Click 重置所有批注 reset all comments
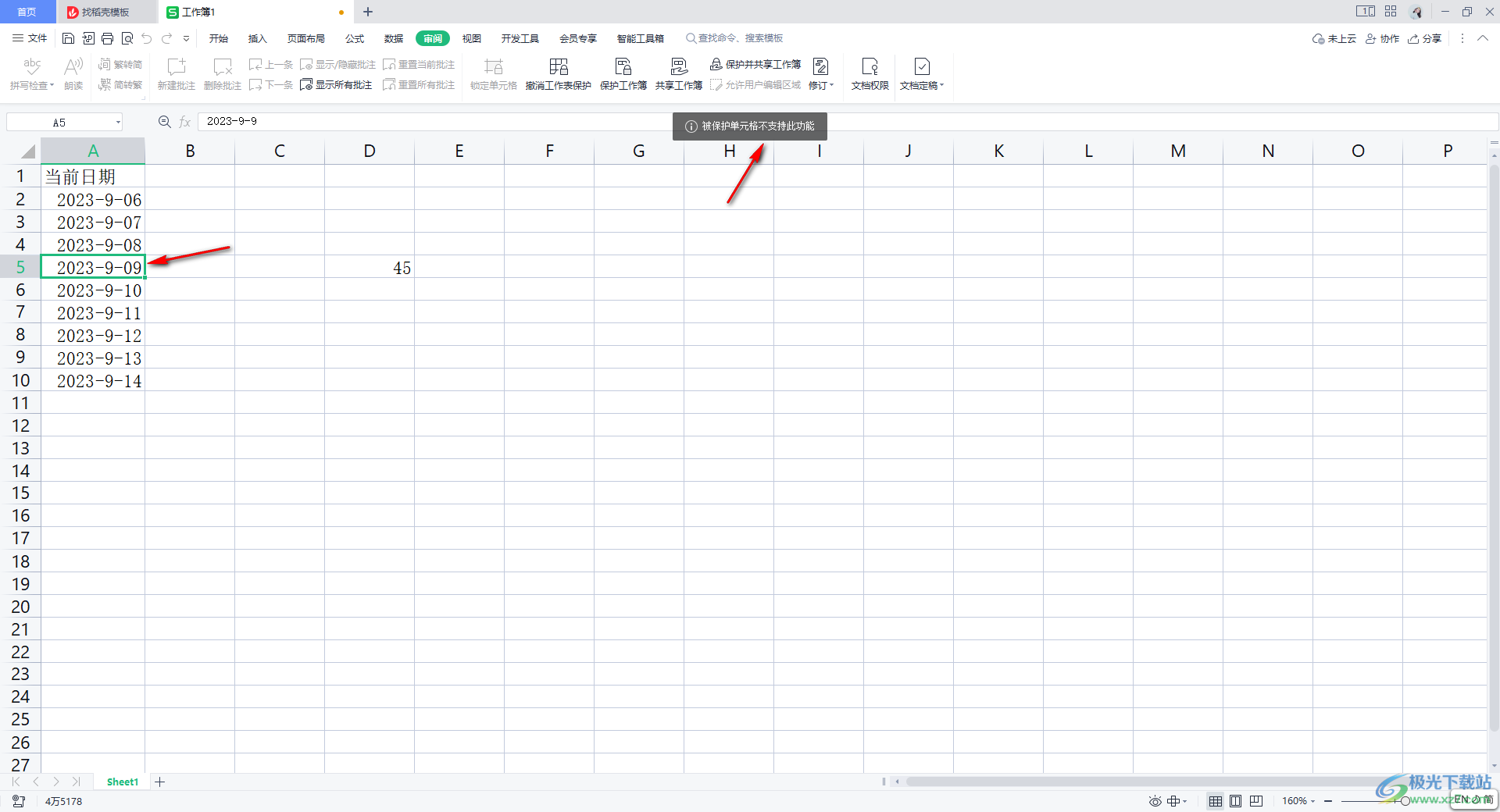1500x812 pixels. click(419, 84)
